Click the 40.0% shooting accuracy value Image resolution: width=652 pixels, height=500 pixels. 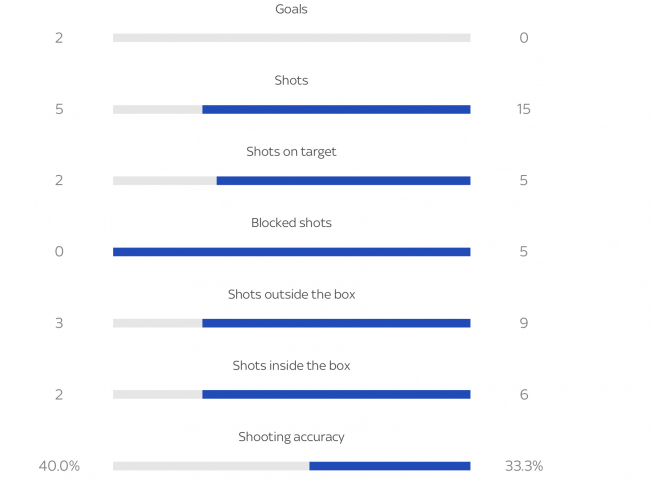59,466
